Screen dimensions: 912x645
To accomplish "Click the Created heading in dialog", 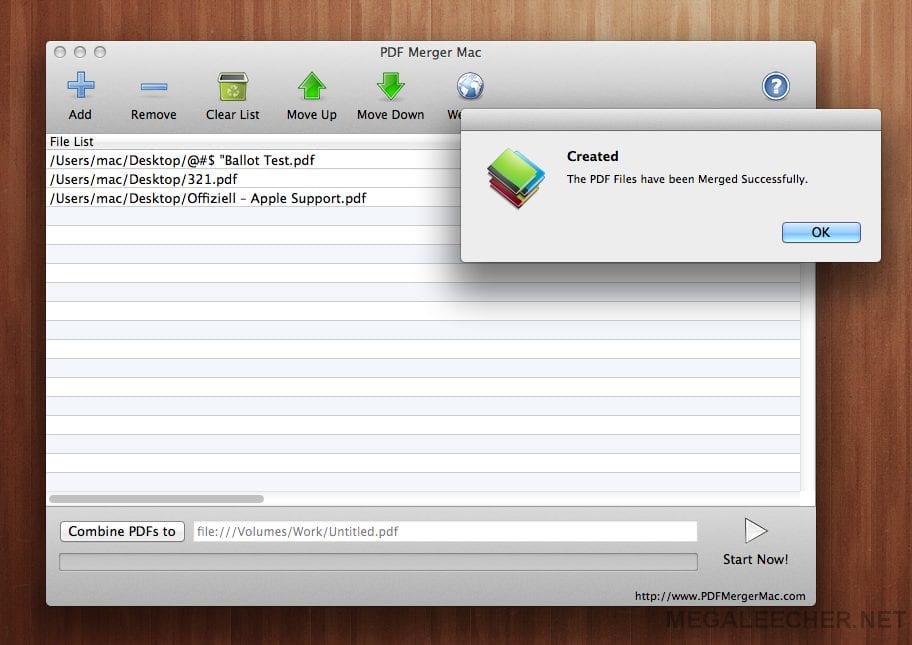I will (592, 156).
